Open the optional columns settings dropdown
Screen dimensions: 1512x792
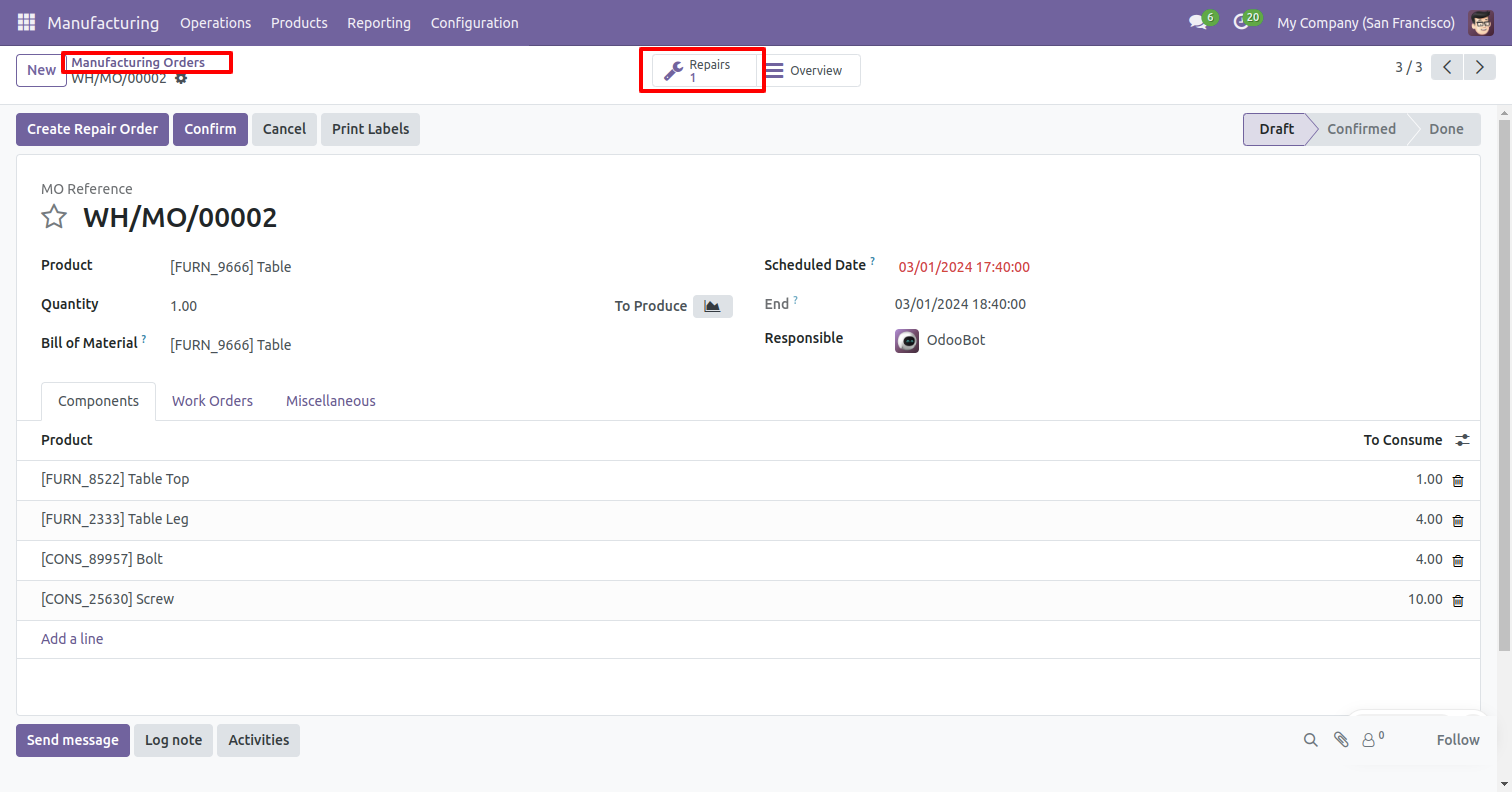1462,440
